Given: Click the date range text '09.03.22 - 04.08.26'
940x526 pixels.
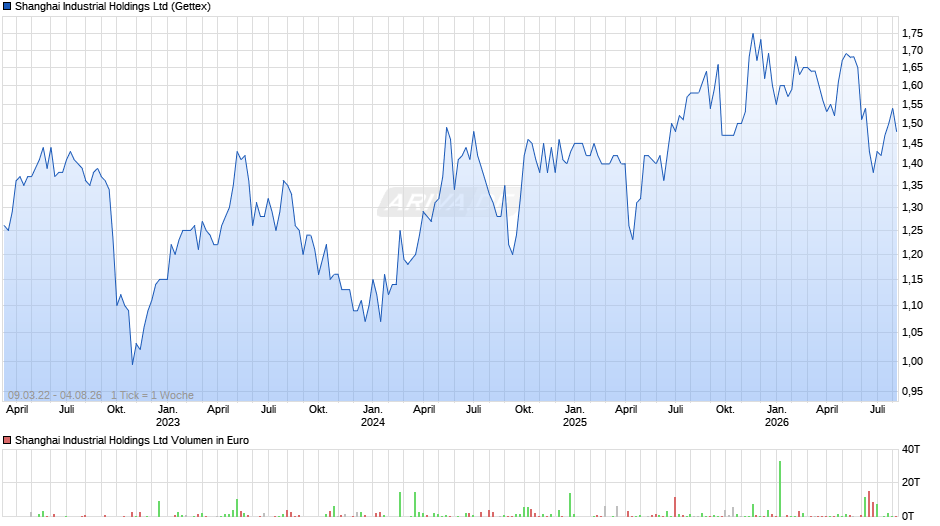Looking at the screenshot, I should pos(55,395).
